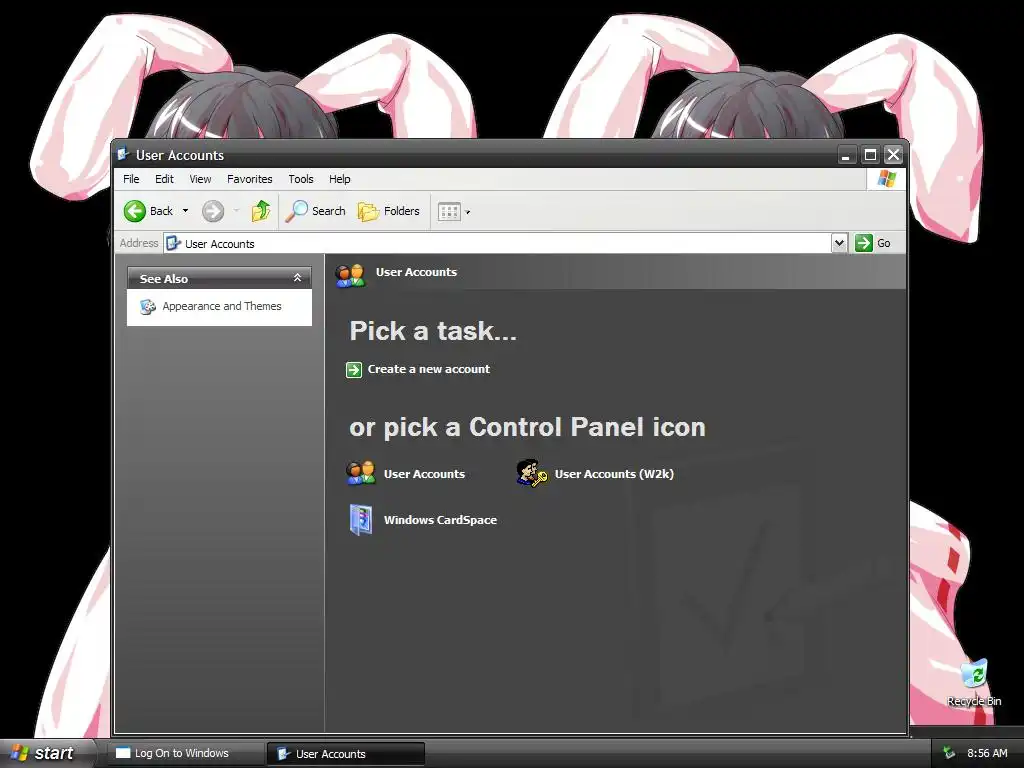1024x768 pixels.
Task: Open the Forward history dropdown arrow
Action: tap(236, 211)
